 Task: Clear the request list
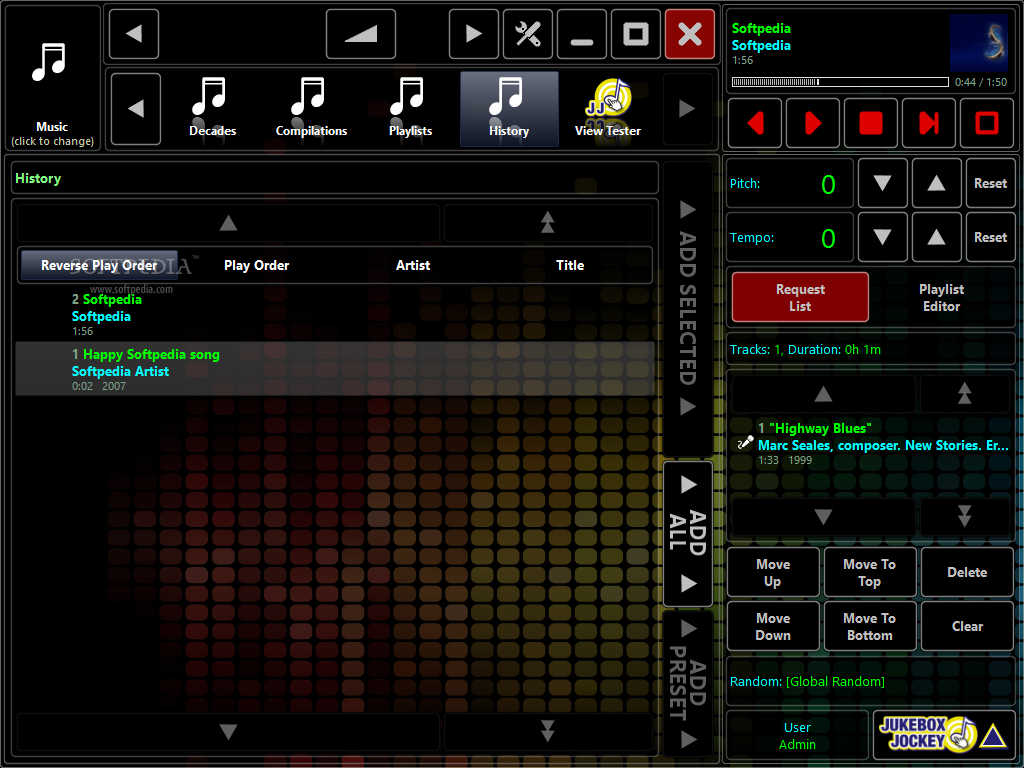[967, 626]
